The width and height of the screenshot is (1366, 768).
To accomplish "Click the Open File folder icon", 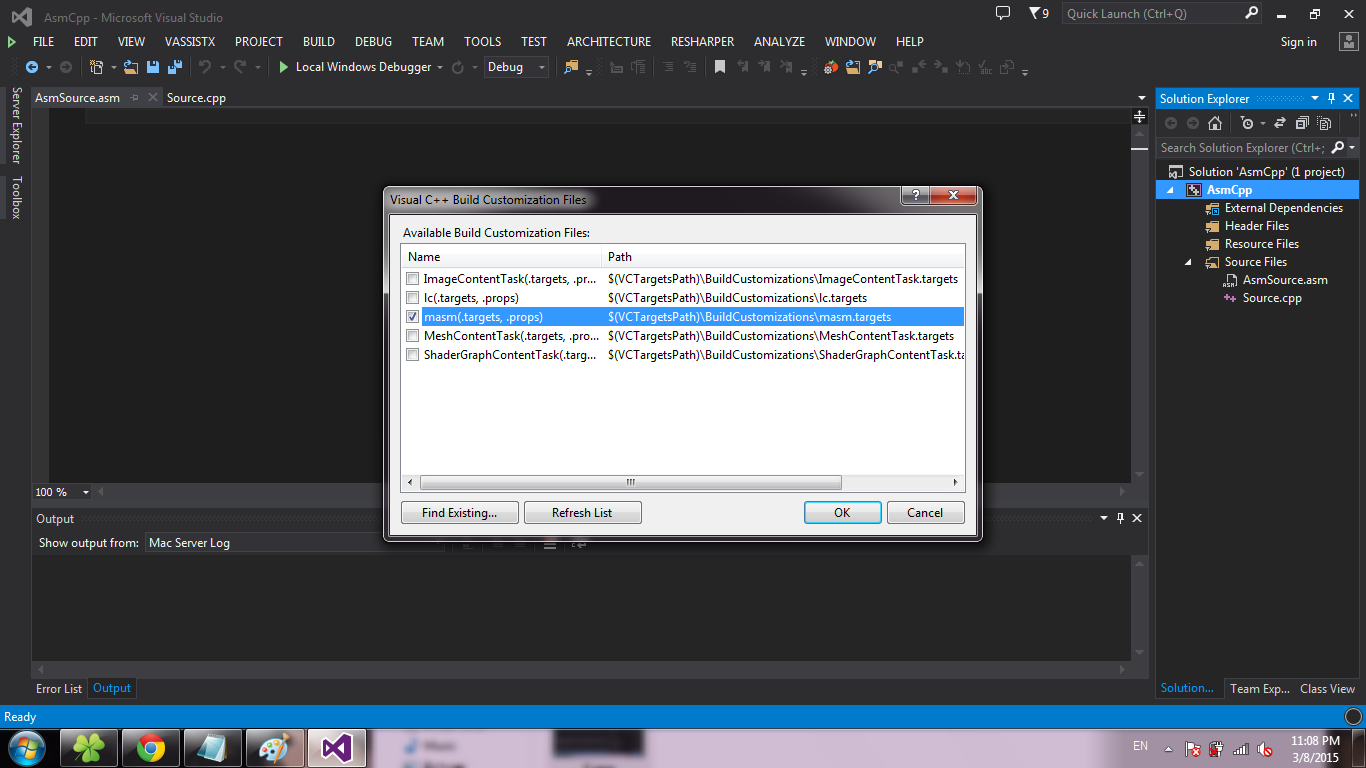I will tap(133, 67).
